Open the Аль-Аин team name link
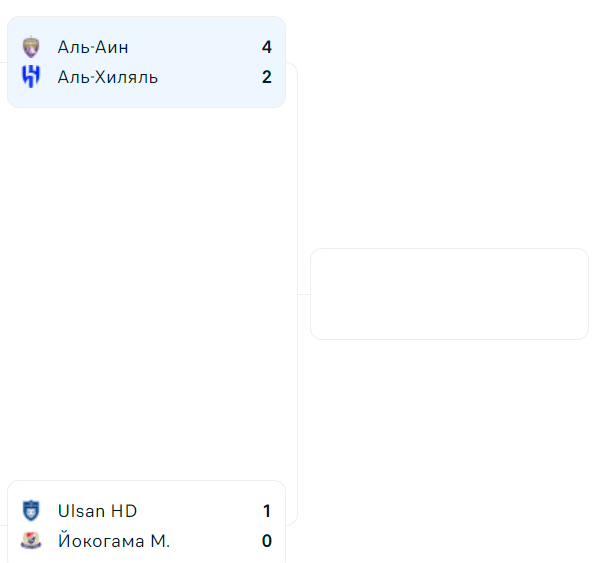Viewport: 598px width, 563px height. click(x=93, y=47)
